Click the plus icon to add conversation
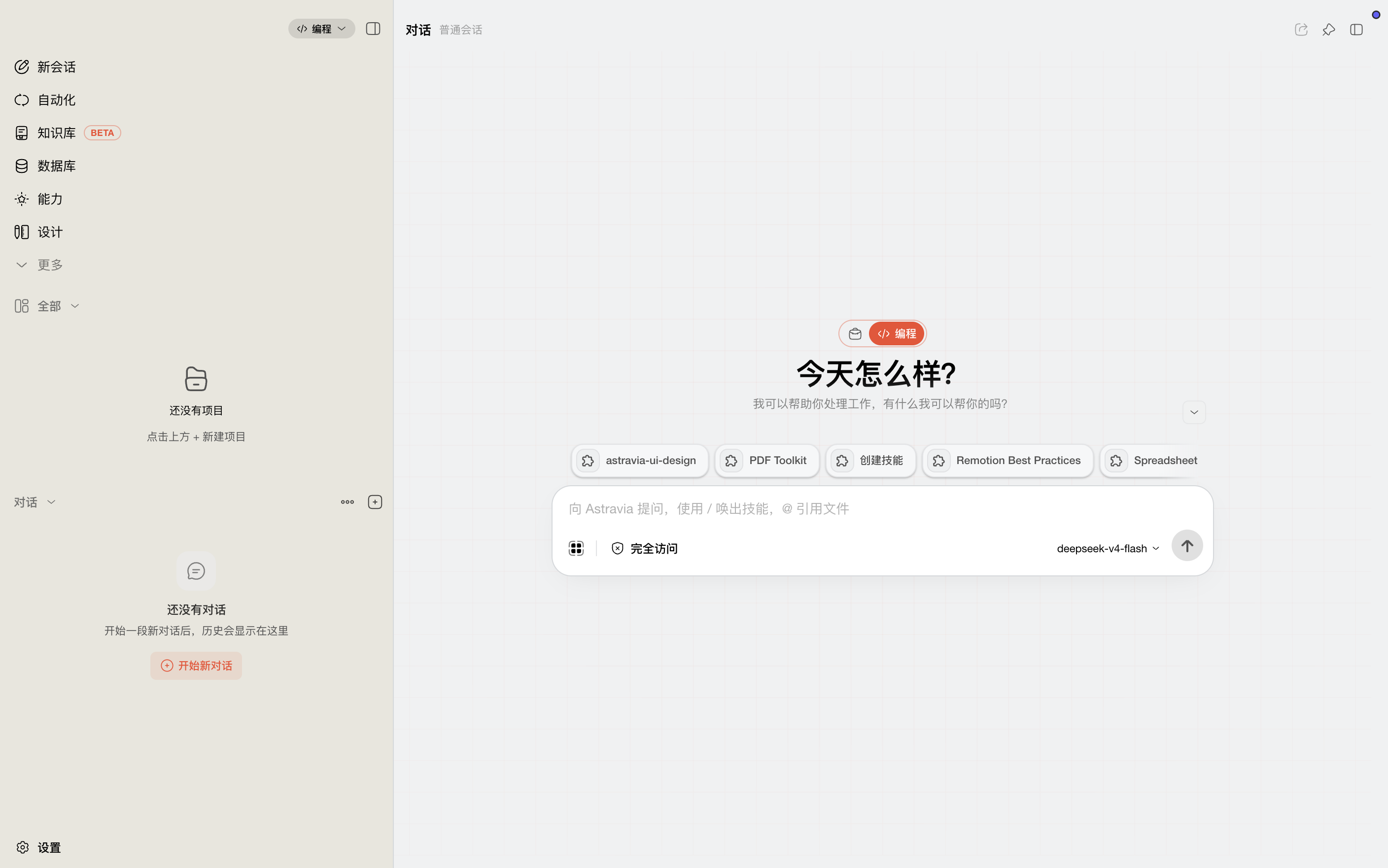The image size is (1388, 868). point(375,502)
